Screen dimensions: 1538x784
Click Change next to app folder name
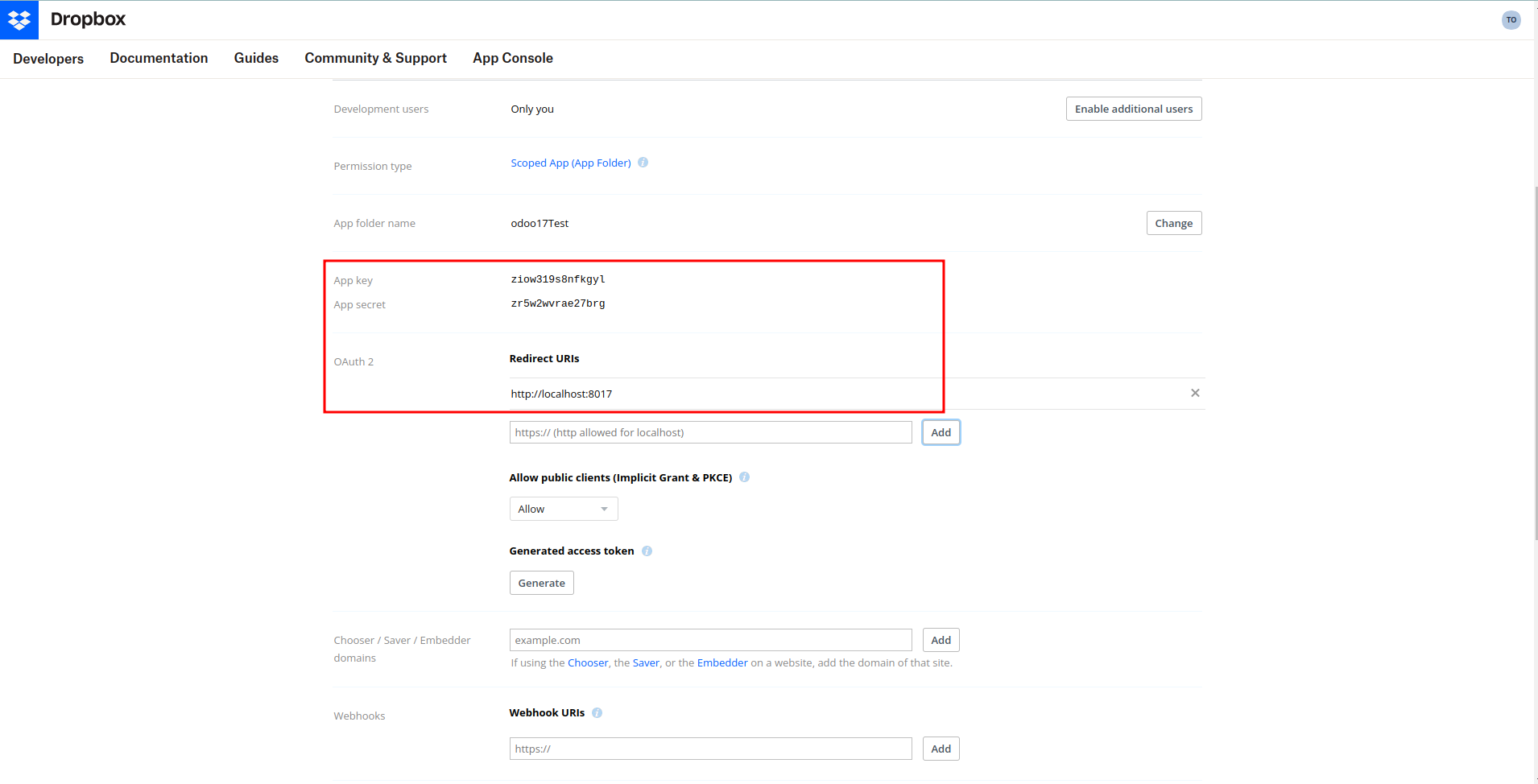pos(1173,223)
